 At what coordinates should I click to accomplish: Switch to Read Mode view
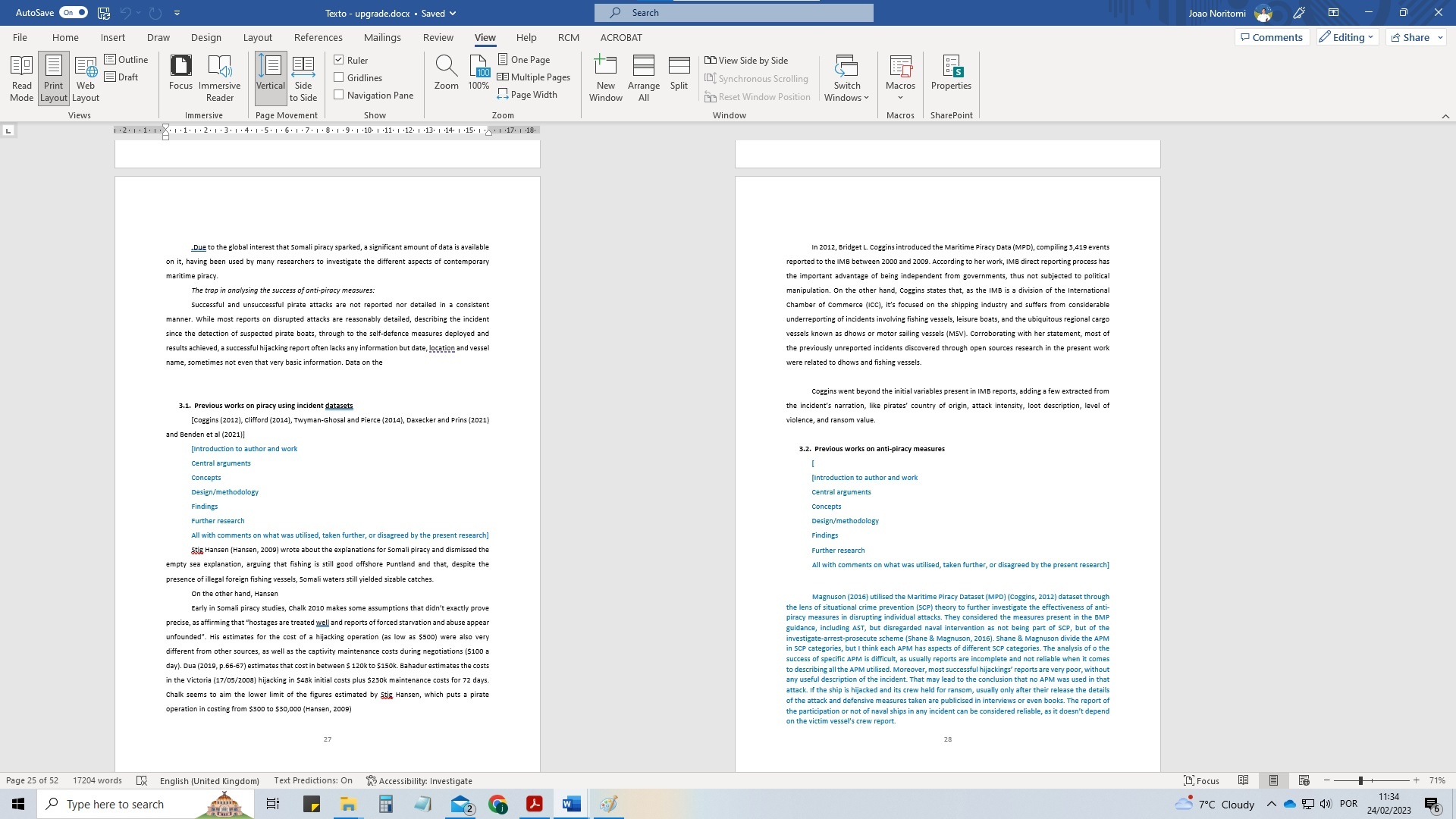[21, 77]
